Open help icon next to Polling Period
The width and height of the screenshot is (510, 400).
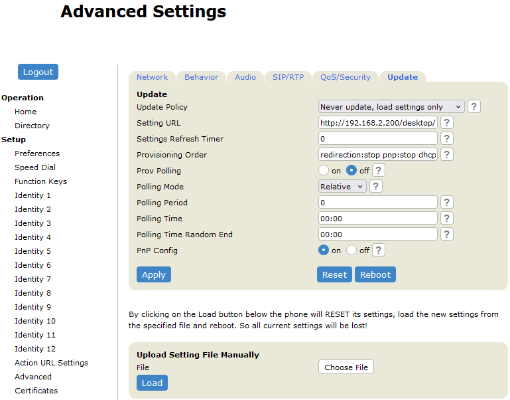coord(447,202)
